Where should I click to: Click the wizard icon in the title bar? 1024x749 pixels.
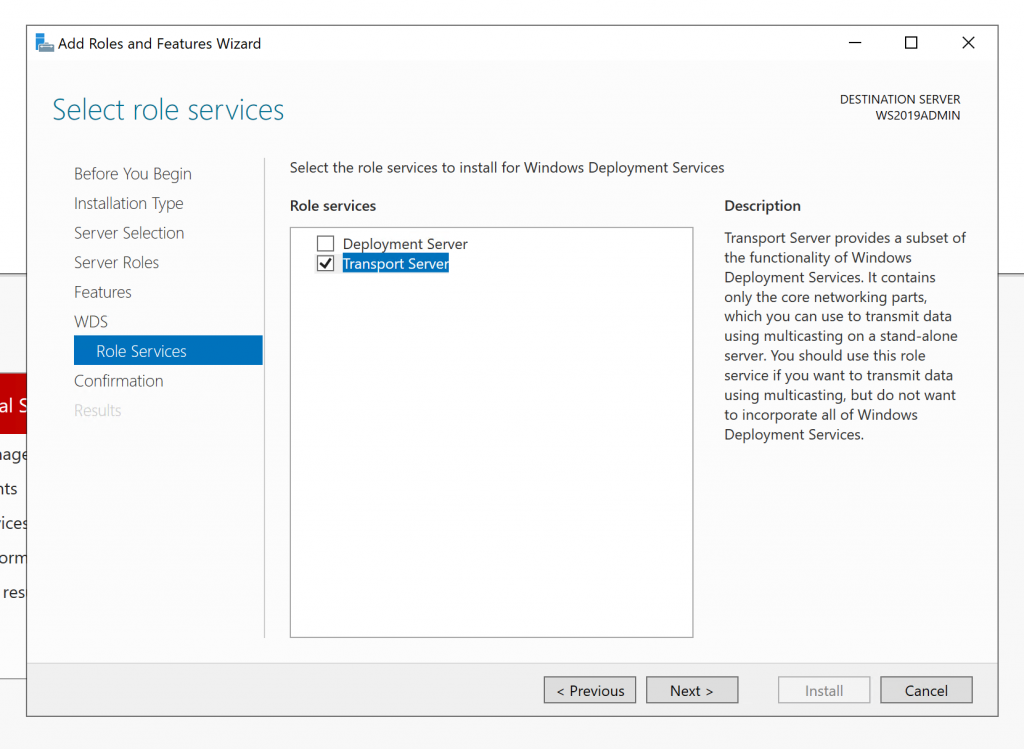pos(44,43)
